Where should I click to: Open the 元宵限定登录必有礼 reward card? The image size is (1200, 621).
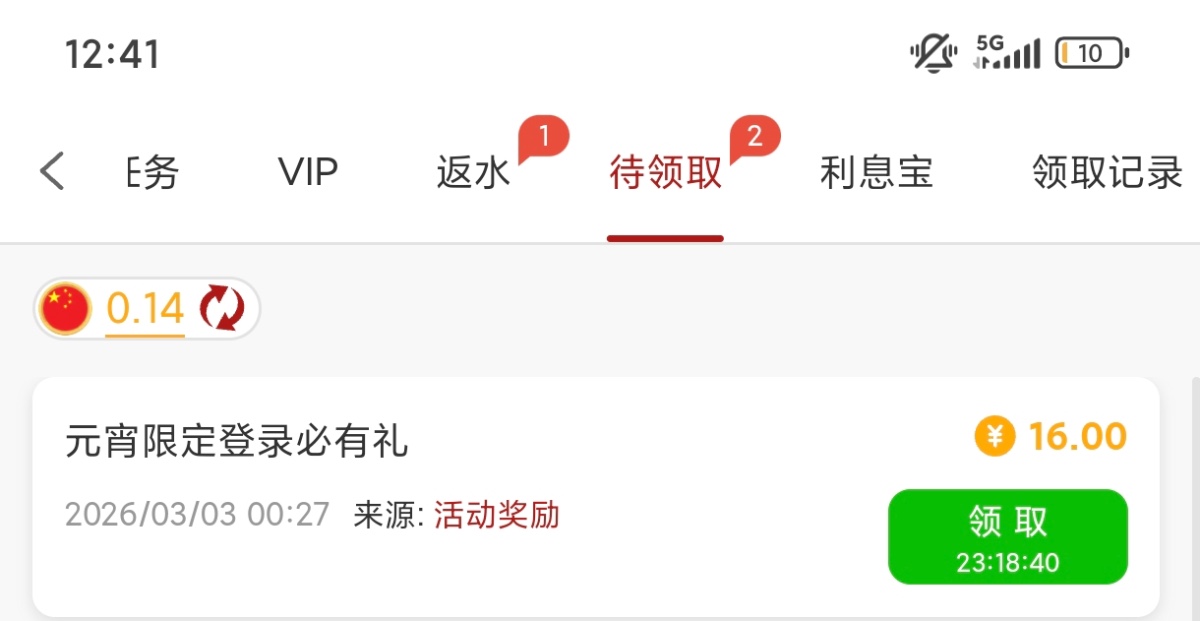(596, 496)
